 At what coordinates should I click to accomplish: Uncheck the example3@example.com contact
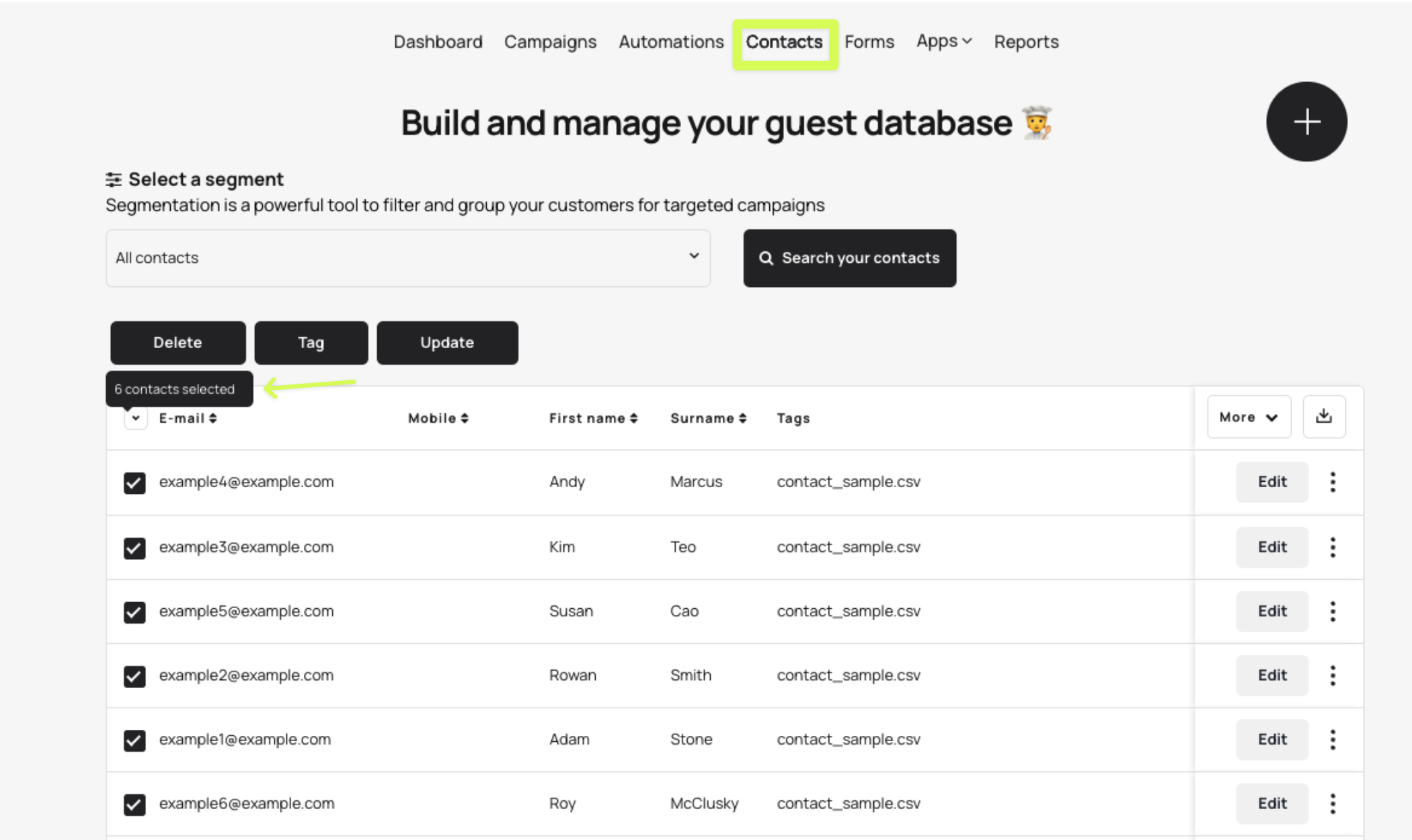click(134, 548)
